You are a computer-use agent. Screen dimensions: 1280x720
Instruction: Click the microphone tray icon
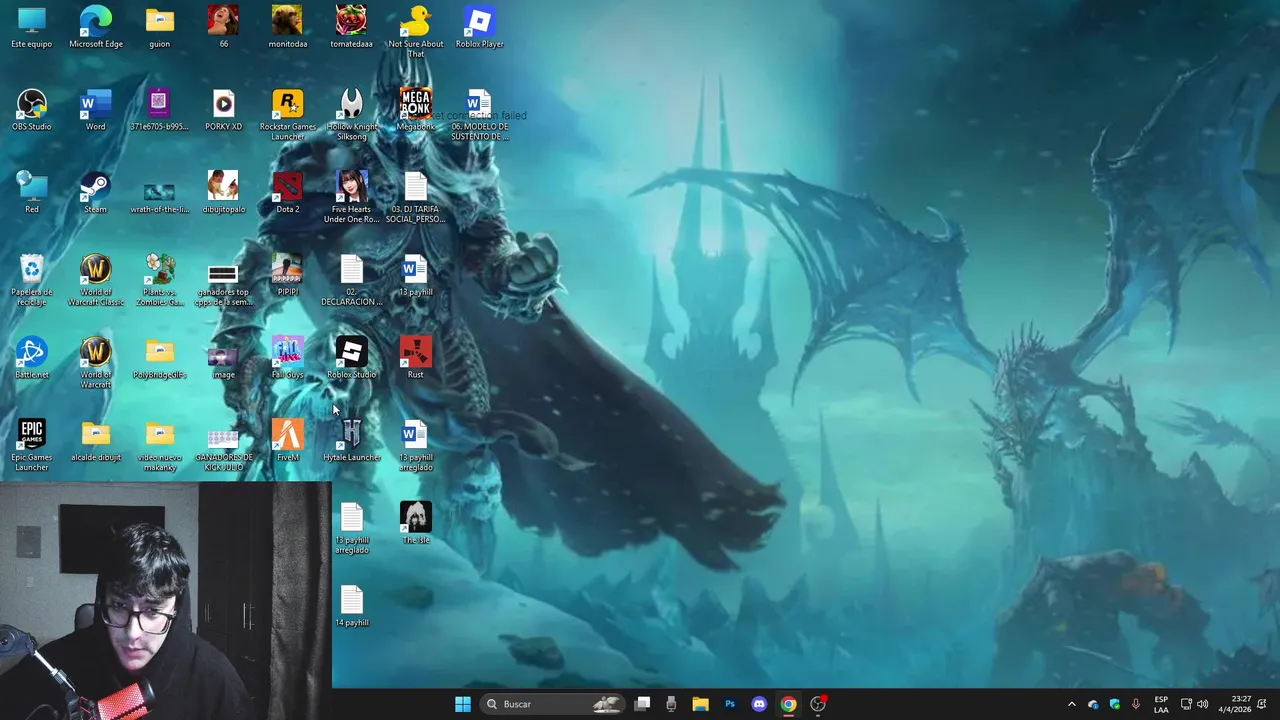[x=1135, y=704]
